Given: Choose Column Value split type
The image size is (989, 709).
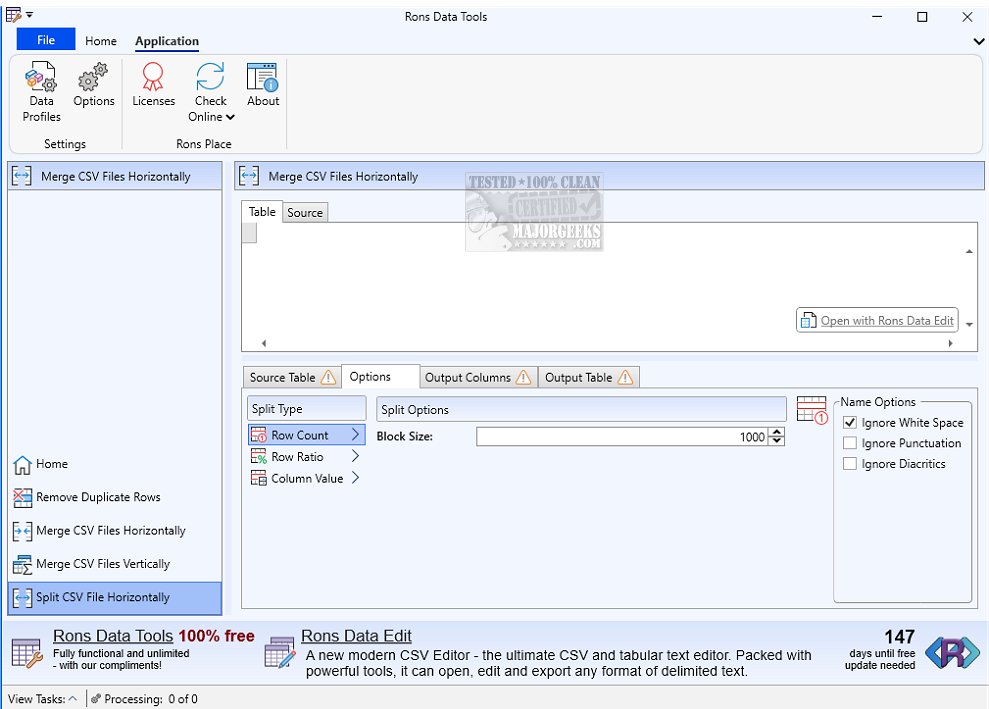Looking at the screenshot, I should click(x=307, y=478).
